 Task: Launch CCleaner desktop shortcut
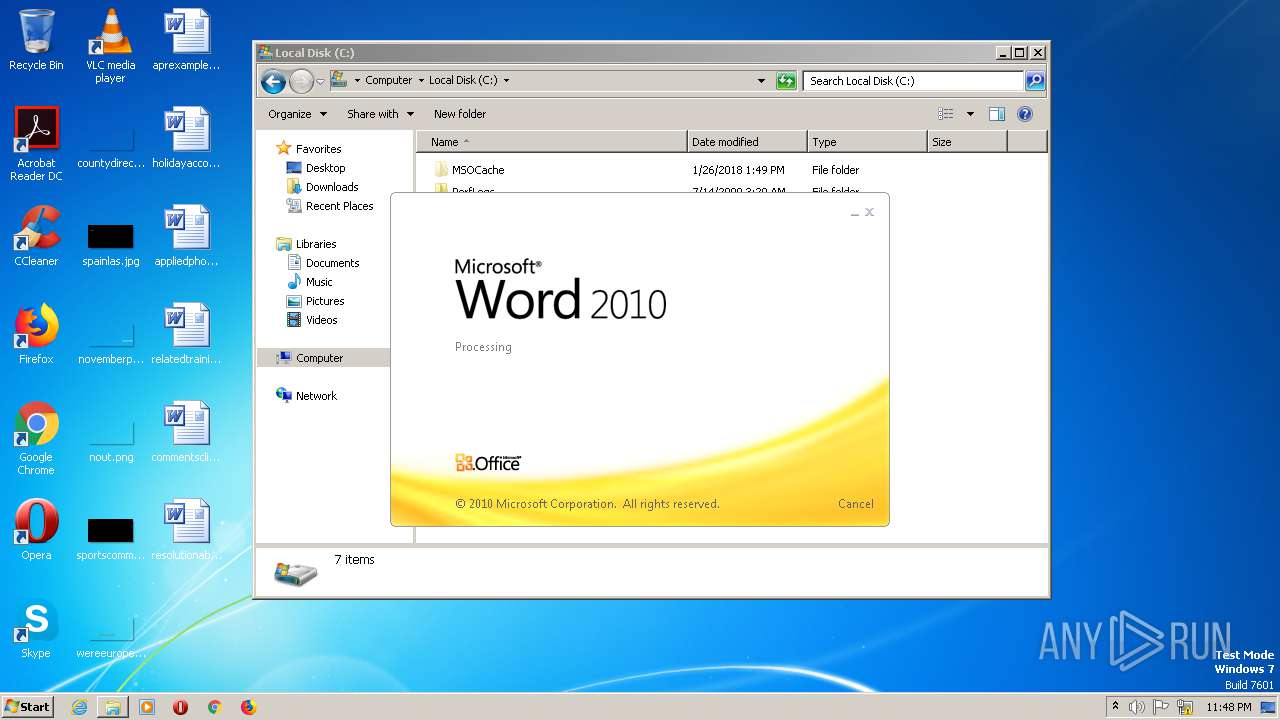coord(36,236)
